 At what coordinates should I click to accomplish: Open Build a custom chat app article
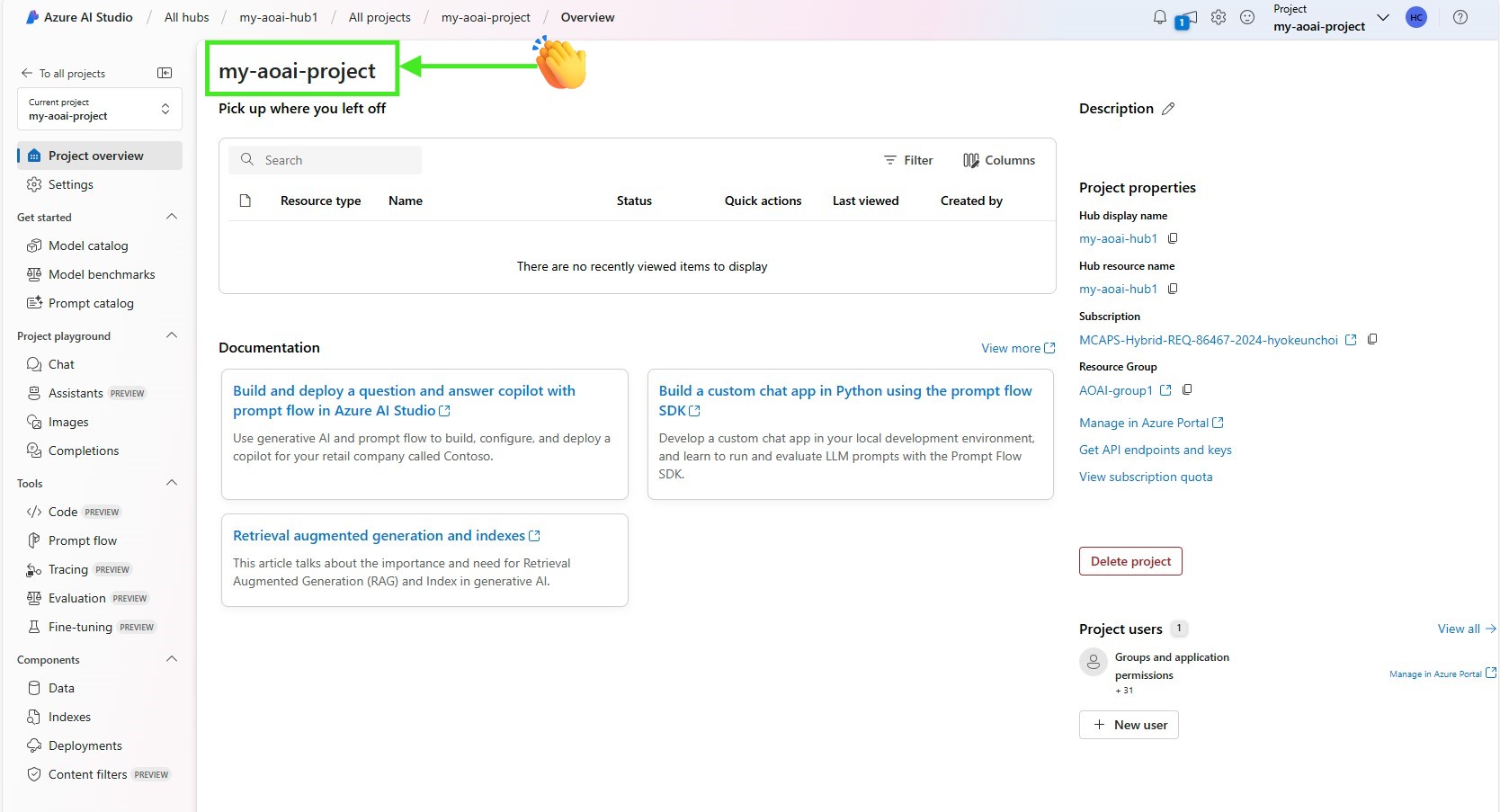point(845,400)
